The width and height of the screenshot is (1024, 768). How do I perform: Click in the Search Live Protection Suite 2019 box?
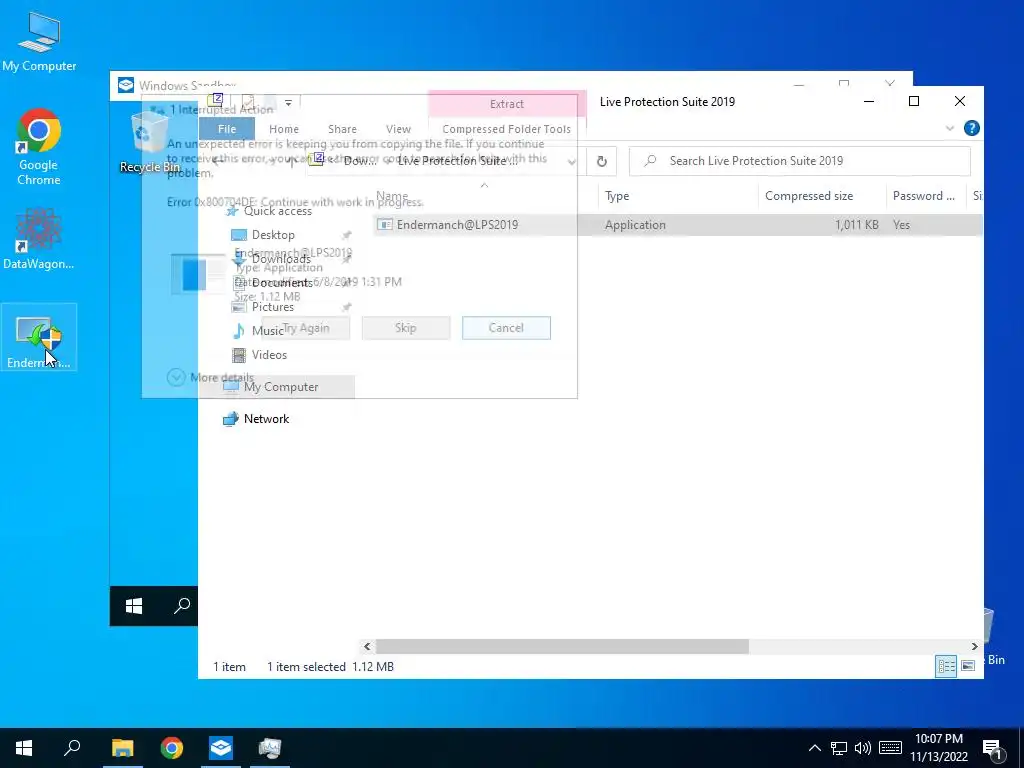click(800, 161)
